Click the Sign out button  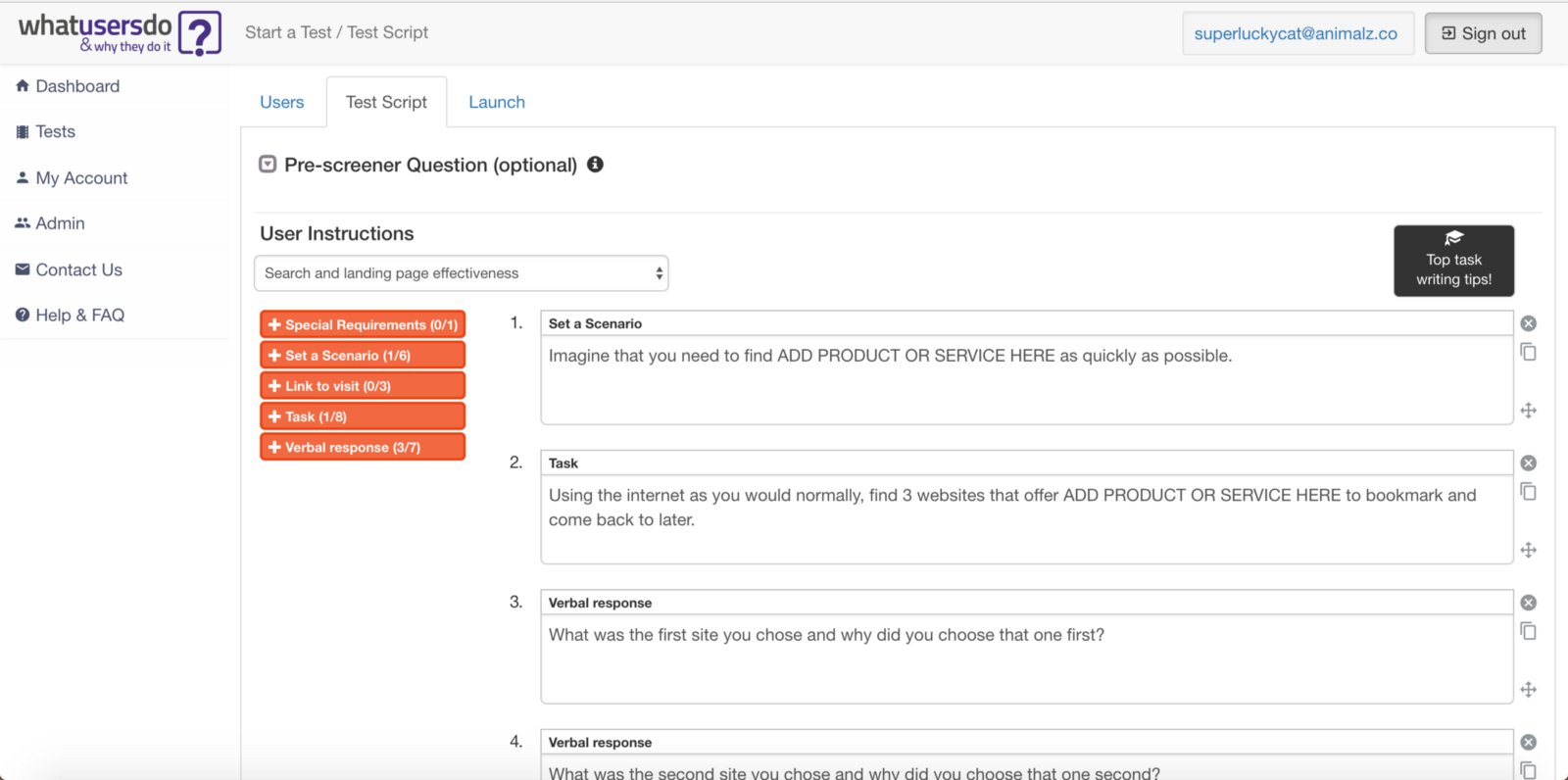pos(1483,33)
